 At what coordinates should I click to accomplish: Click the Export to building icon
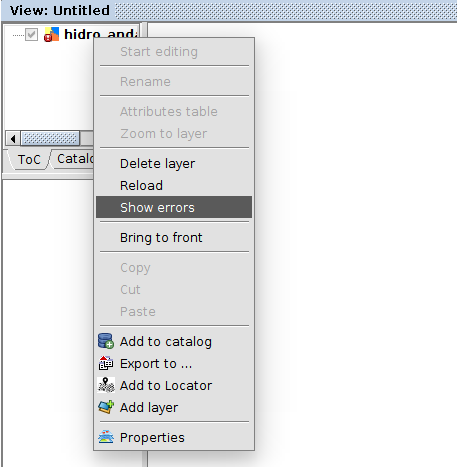click(x=106, y=363)
